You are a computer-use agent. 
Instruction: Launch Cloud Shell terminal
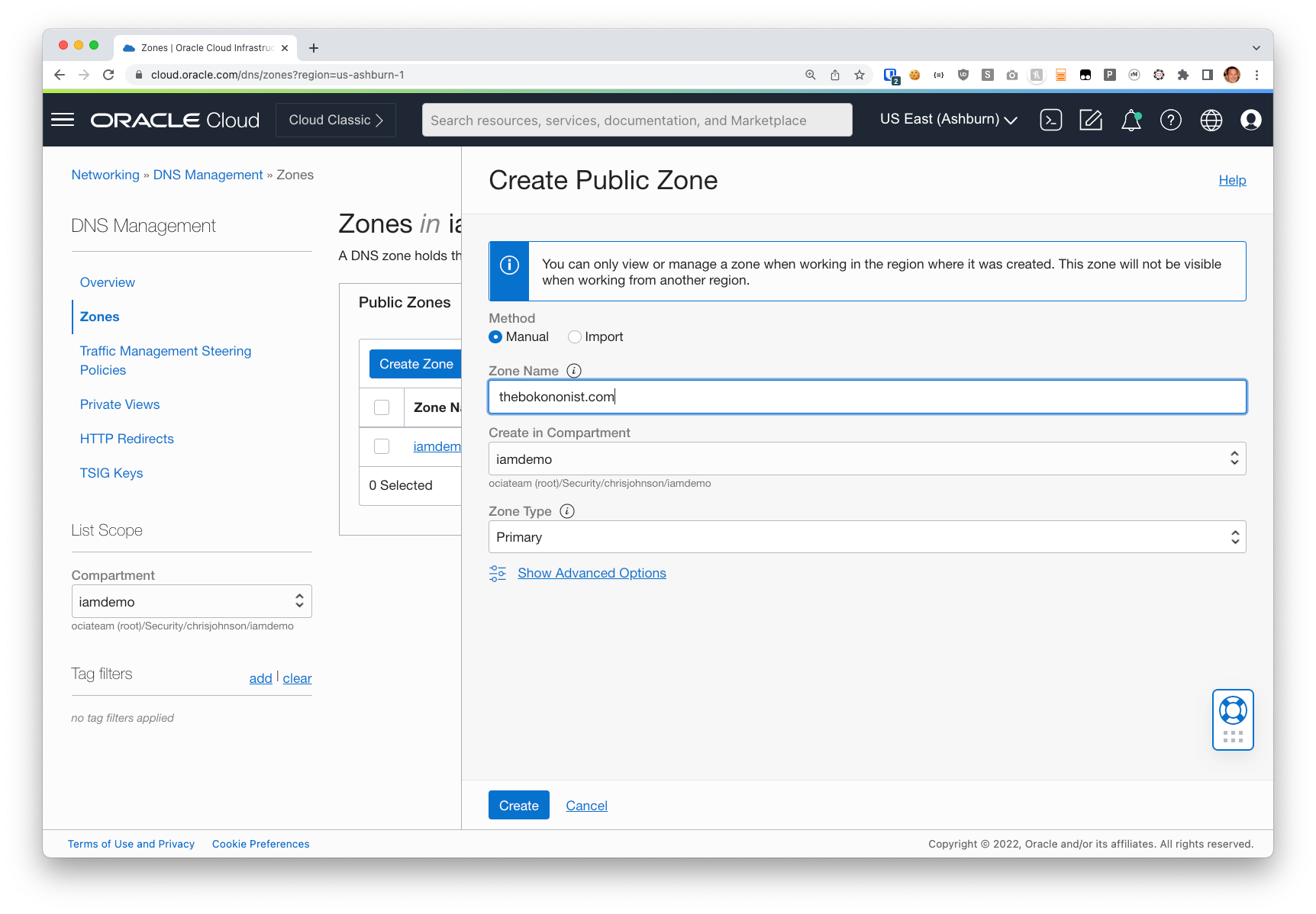click(1051, 120)
